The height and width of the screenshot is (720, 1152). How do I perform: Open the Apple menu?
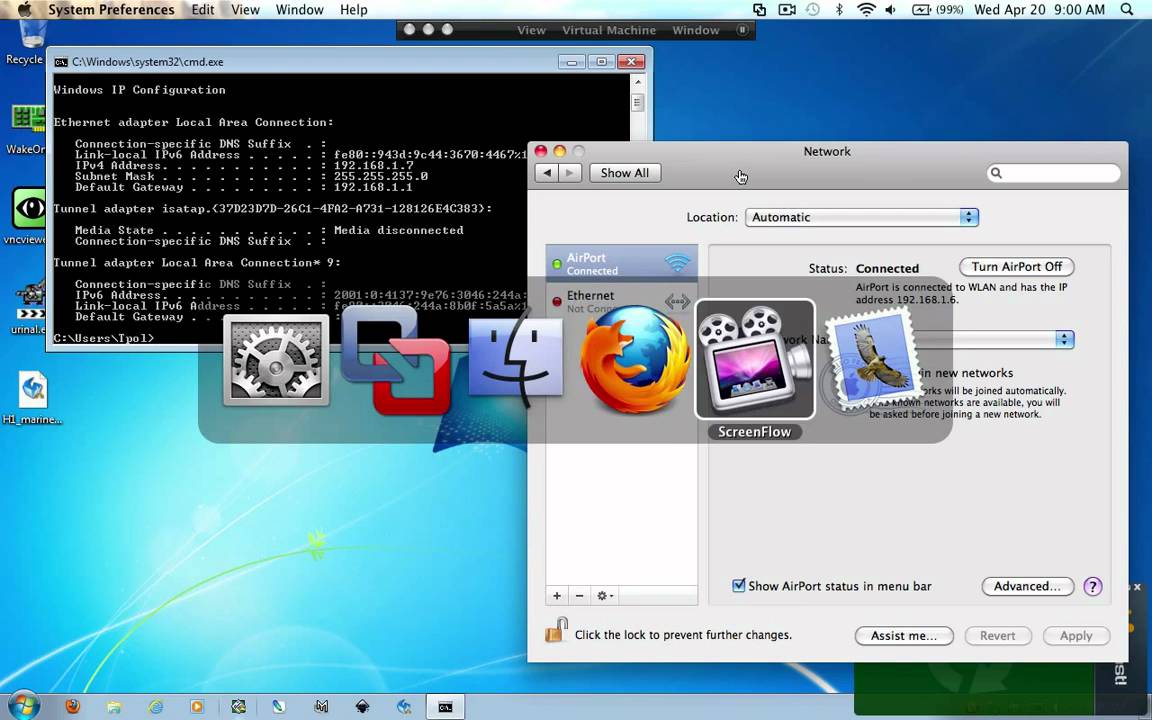point(24,10)
